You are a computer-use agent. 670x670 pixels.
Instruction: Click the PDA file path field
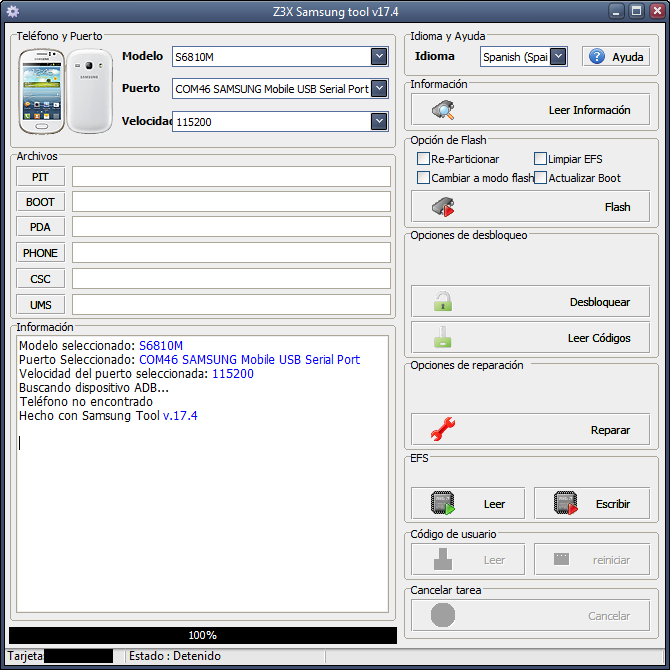point(231,227)
